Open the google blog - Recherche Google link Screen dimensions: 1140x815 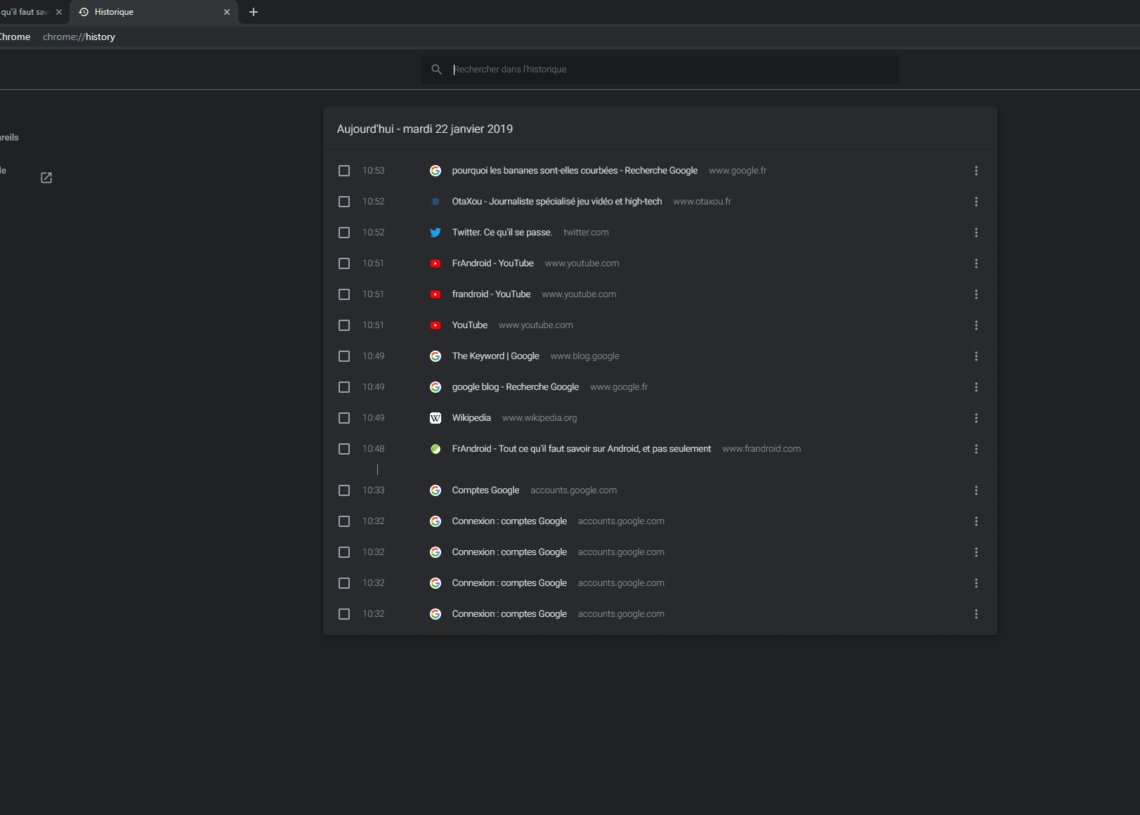515,387
